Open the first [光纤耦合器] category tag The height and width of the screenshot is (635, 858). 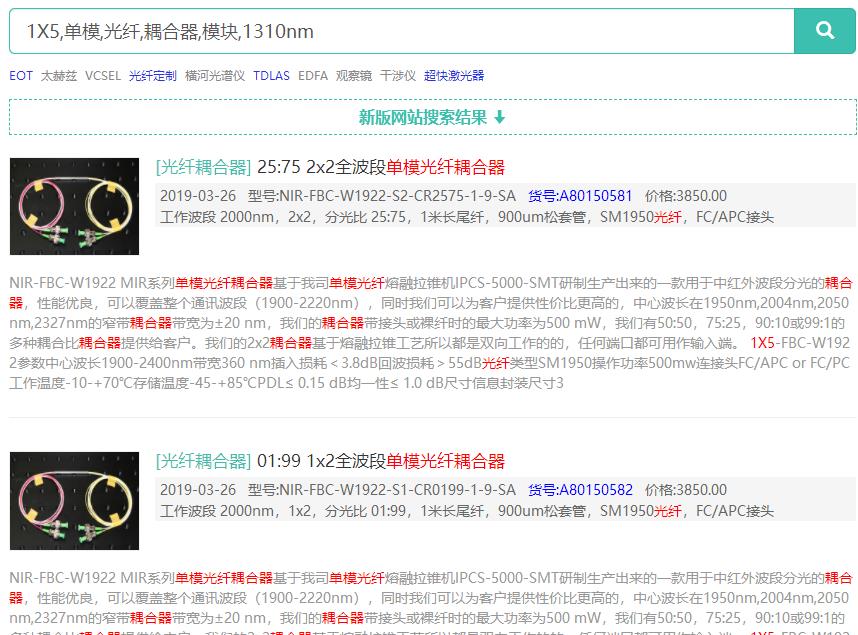pos(203,167)
